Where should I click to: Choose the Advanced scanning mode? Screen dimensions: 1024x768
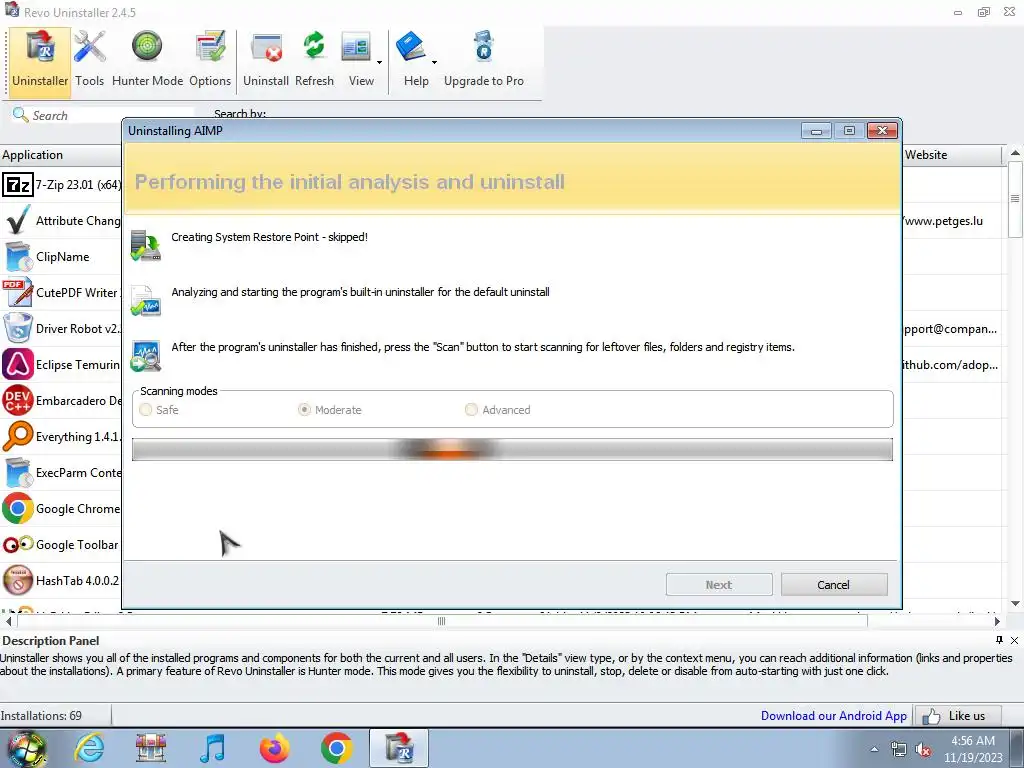coord(471,410)
